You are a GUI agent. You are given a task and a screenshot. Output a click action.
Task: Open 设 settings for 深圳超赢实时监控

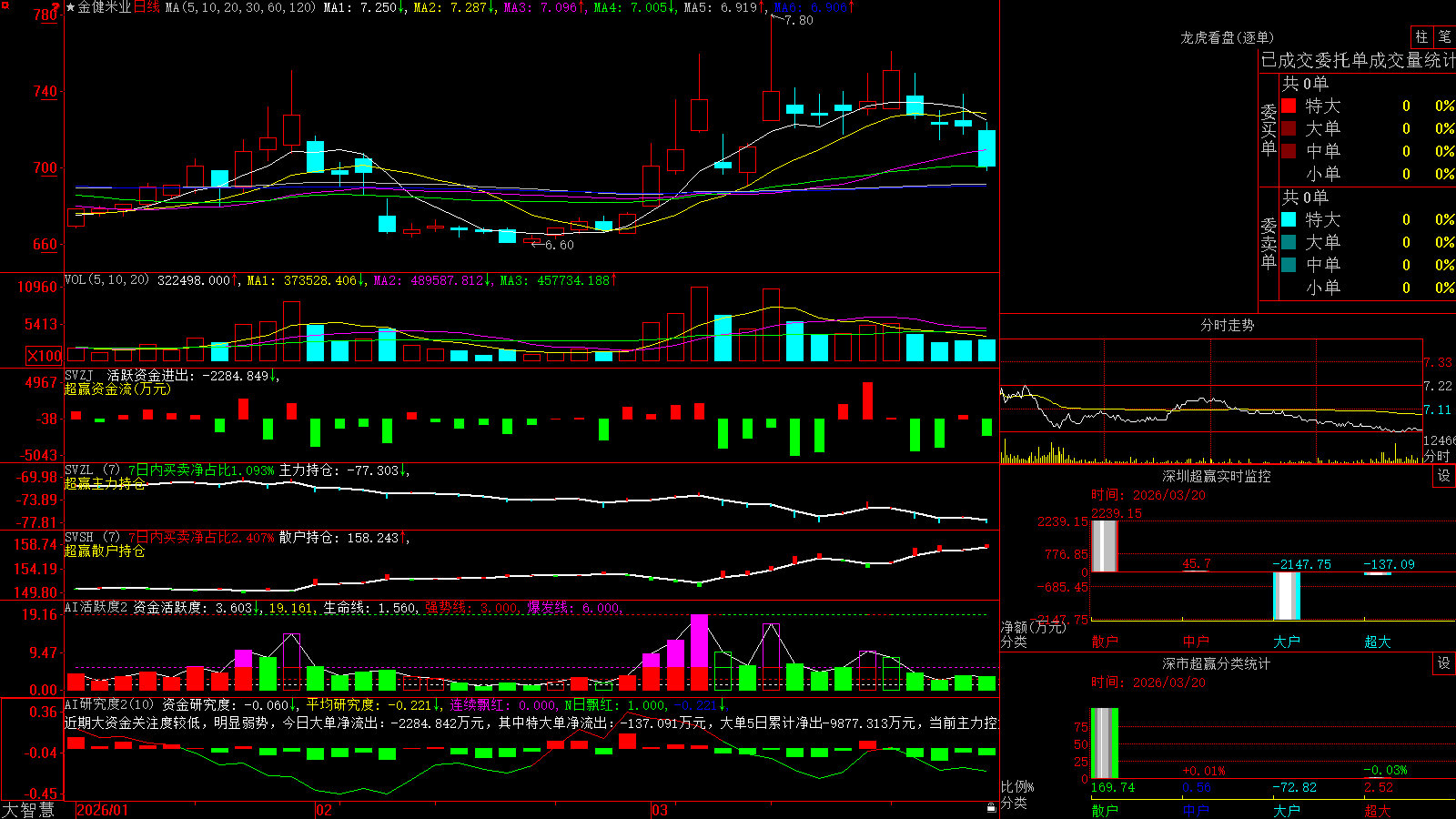coord(1444,476)
